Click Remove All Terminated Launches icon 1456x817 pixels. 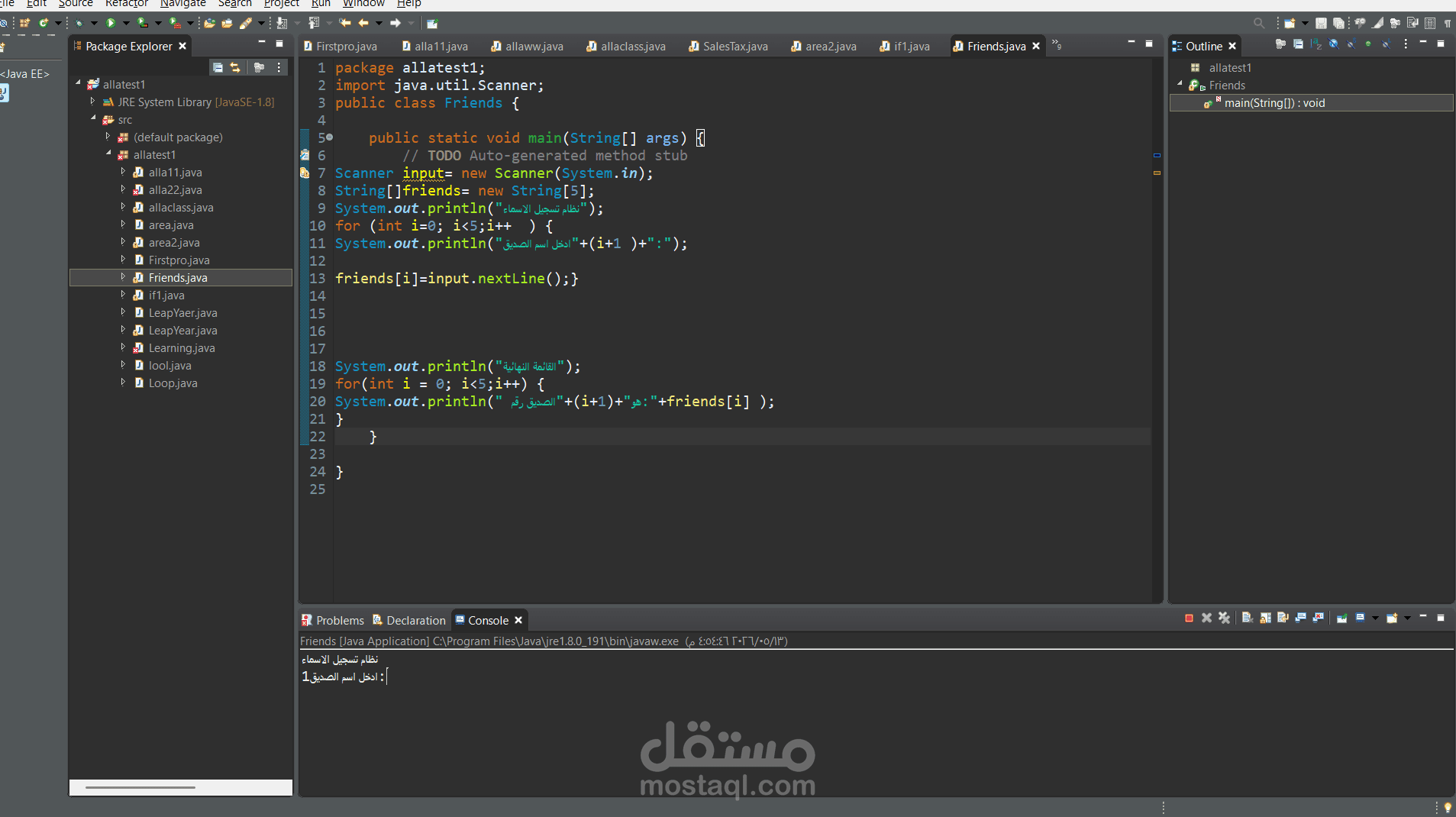pyautogui.click(x=1224, y=618)
